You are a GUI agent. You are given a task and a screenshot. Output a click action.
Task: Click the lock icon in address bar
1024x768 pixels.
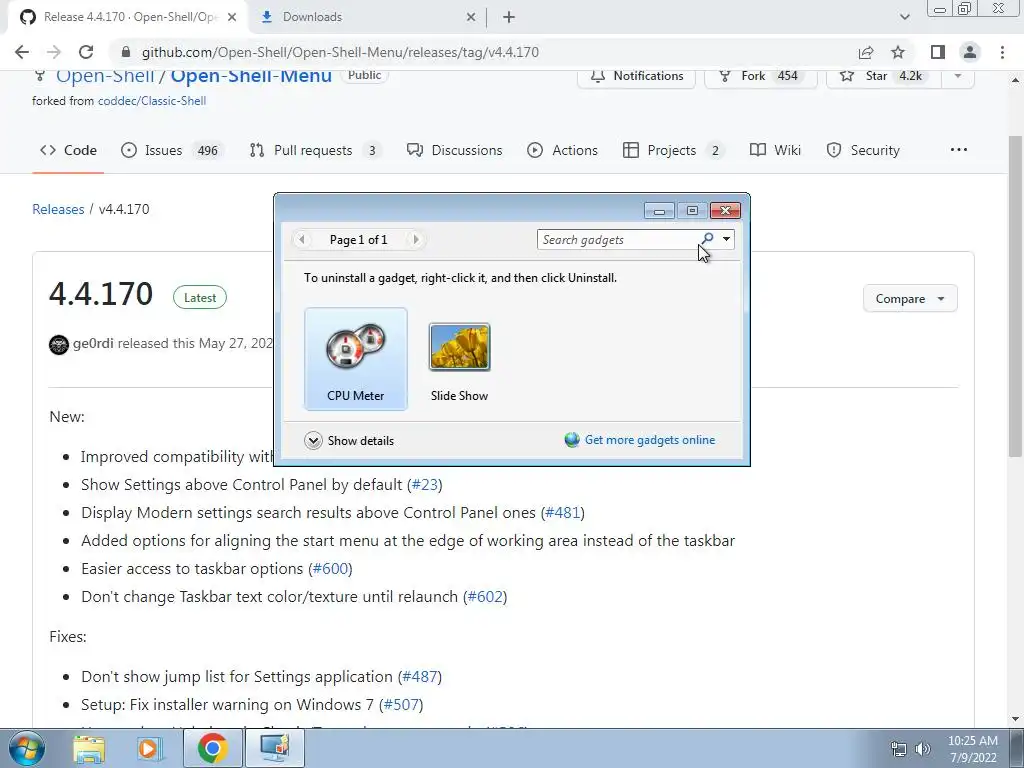127,52
